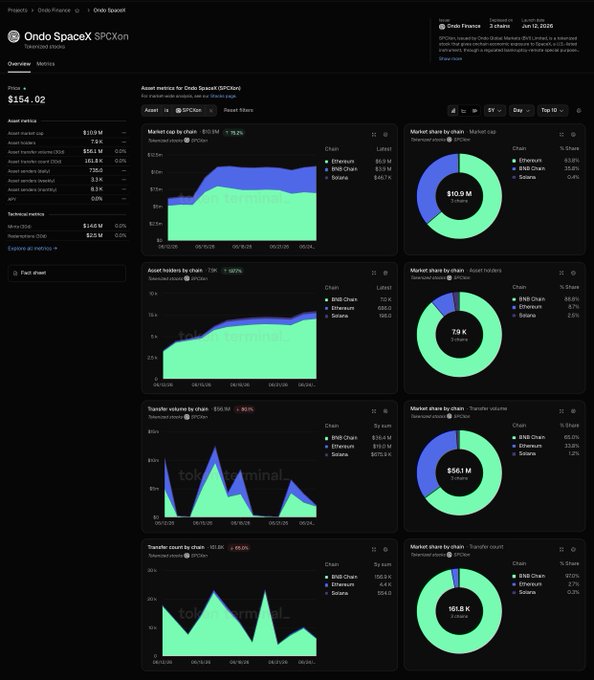Image resolution: width=594 pixels, height=680 pixels.
Task: Click the Latest column header in Market cap legend
Action: click(x=384, y=149)
